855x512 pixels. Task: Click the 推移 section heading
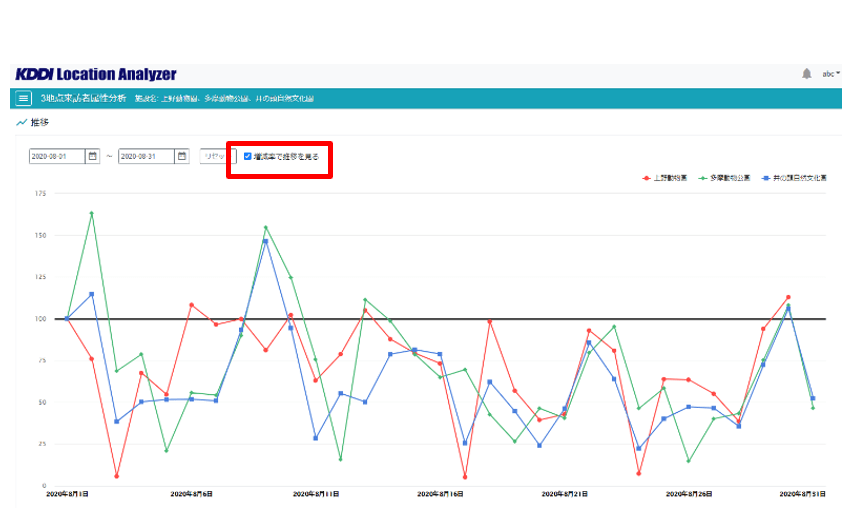39,123
